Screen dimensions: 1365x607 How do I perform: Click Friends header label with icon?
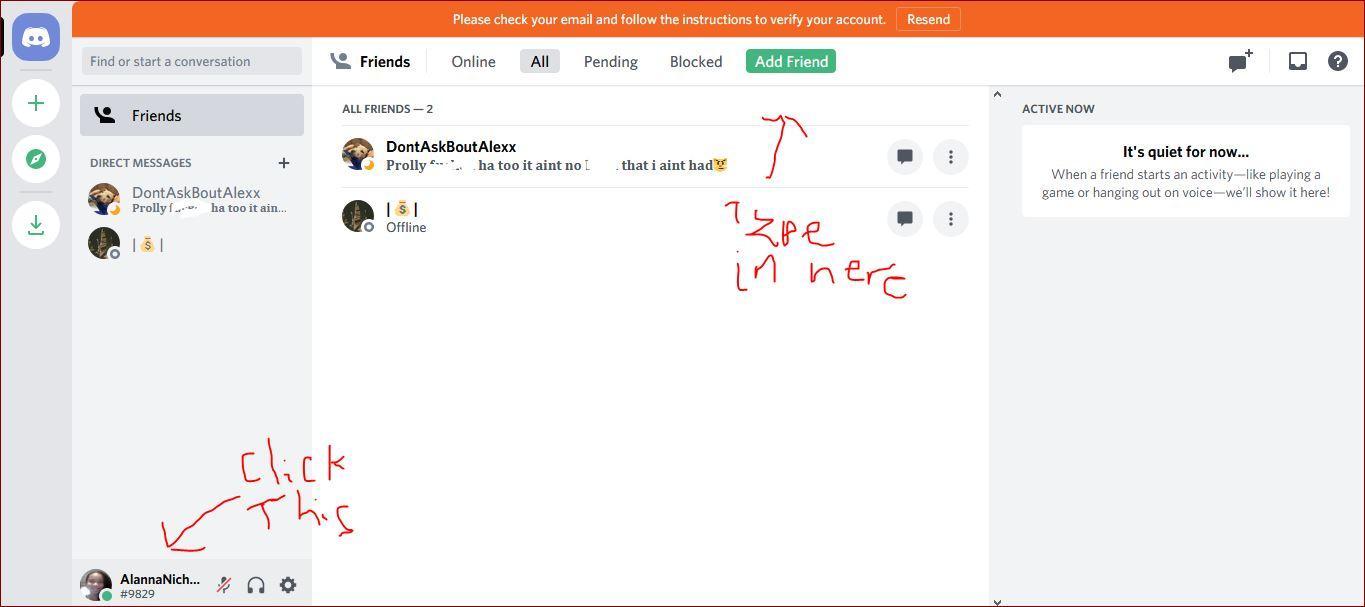370,61
